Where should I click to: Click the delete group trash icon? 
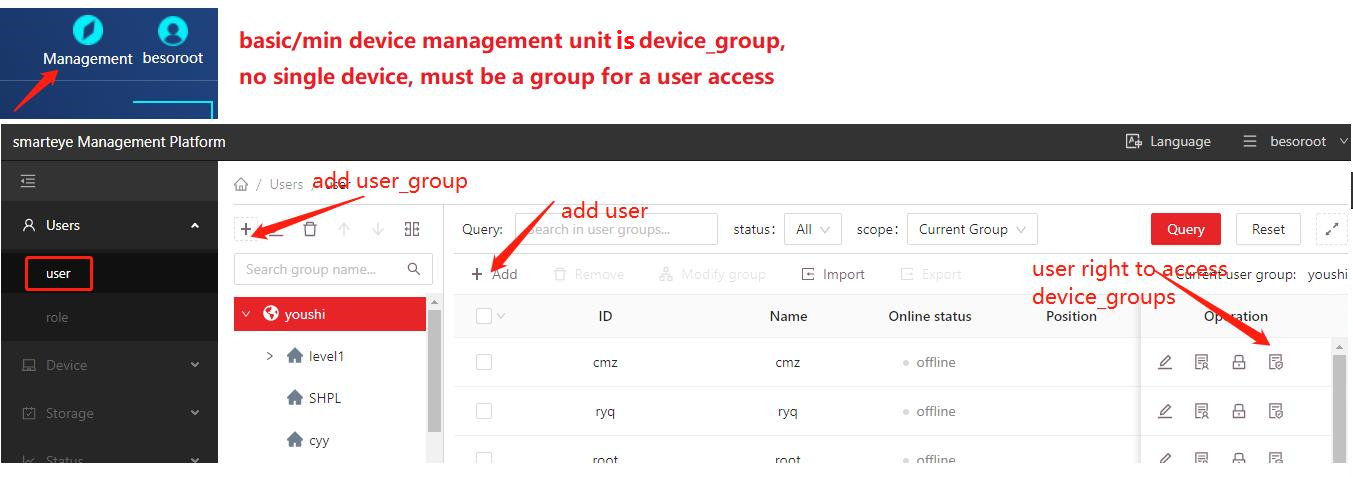(310, 229)
